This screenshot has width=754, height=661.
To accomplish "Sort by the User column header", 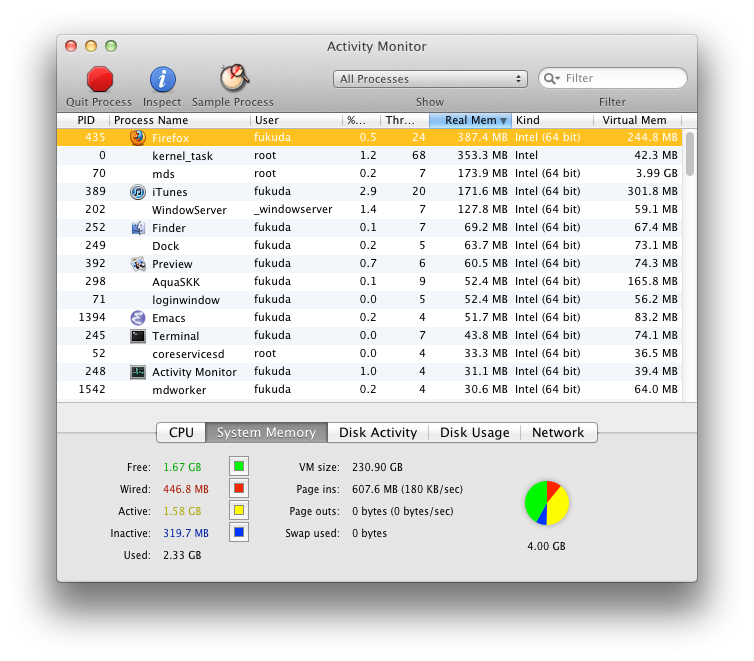I will (x=296, y=120).
